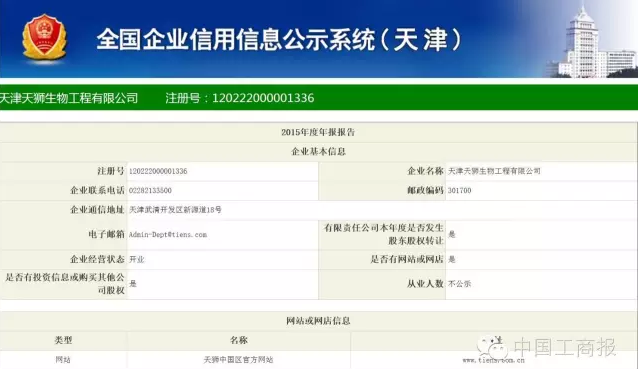The height and width of the screenshot is (369, 639).
Task: Click the 企业通信地址 label
Action: tap(97, 210)
